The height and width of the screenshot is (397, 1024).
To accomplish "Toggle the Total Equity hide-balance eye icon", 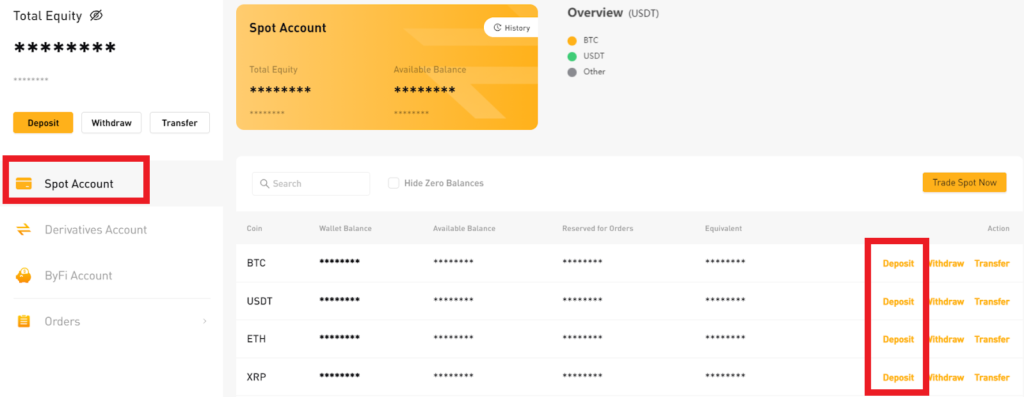I will (x=96, y=16).
